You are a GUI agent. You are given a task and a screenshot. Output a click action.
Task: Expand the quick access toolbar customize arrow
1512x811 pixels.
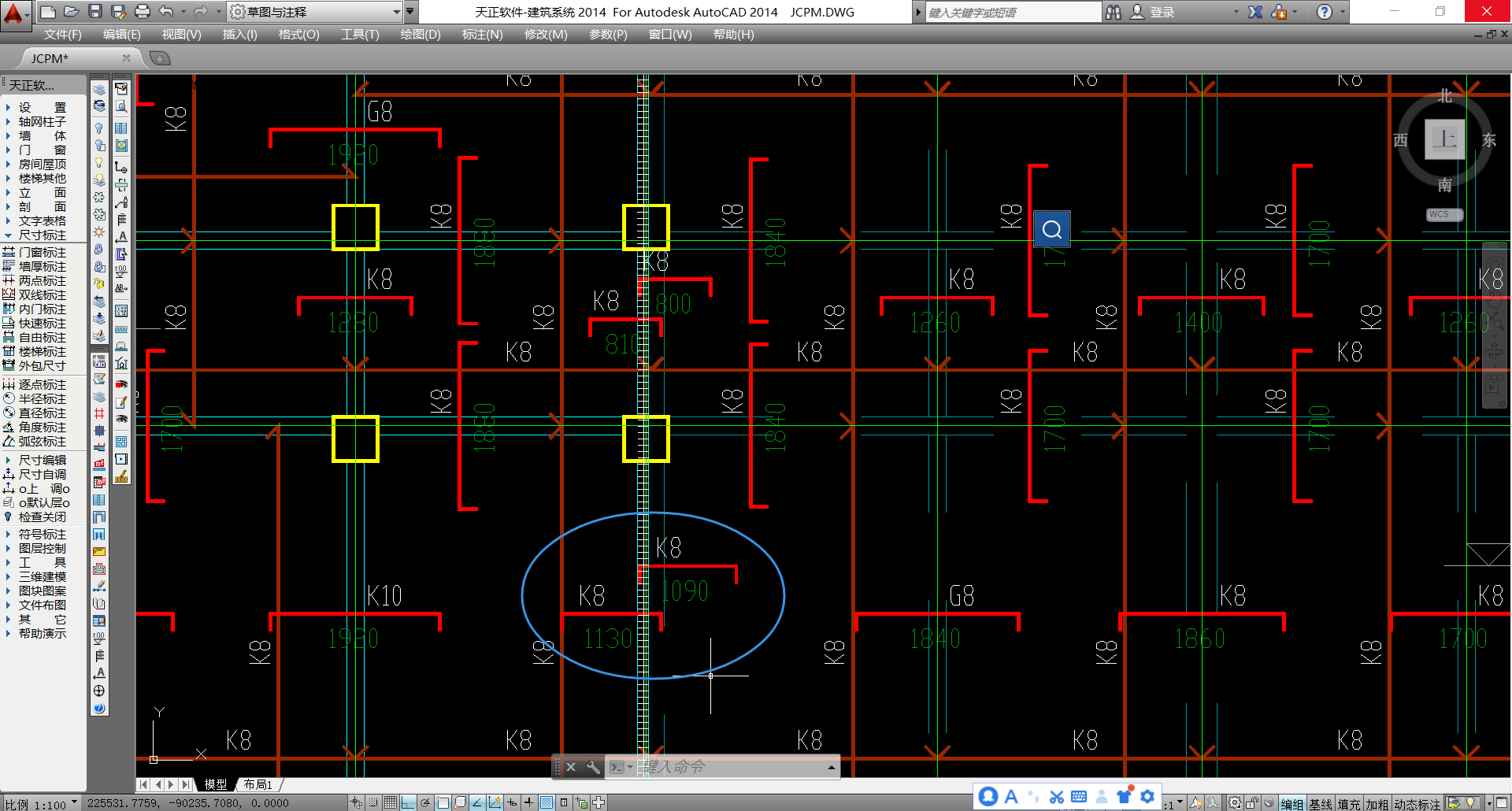pos(410,12)
